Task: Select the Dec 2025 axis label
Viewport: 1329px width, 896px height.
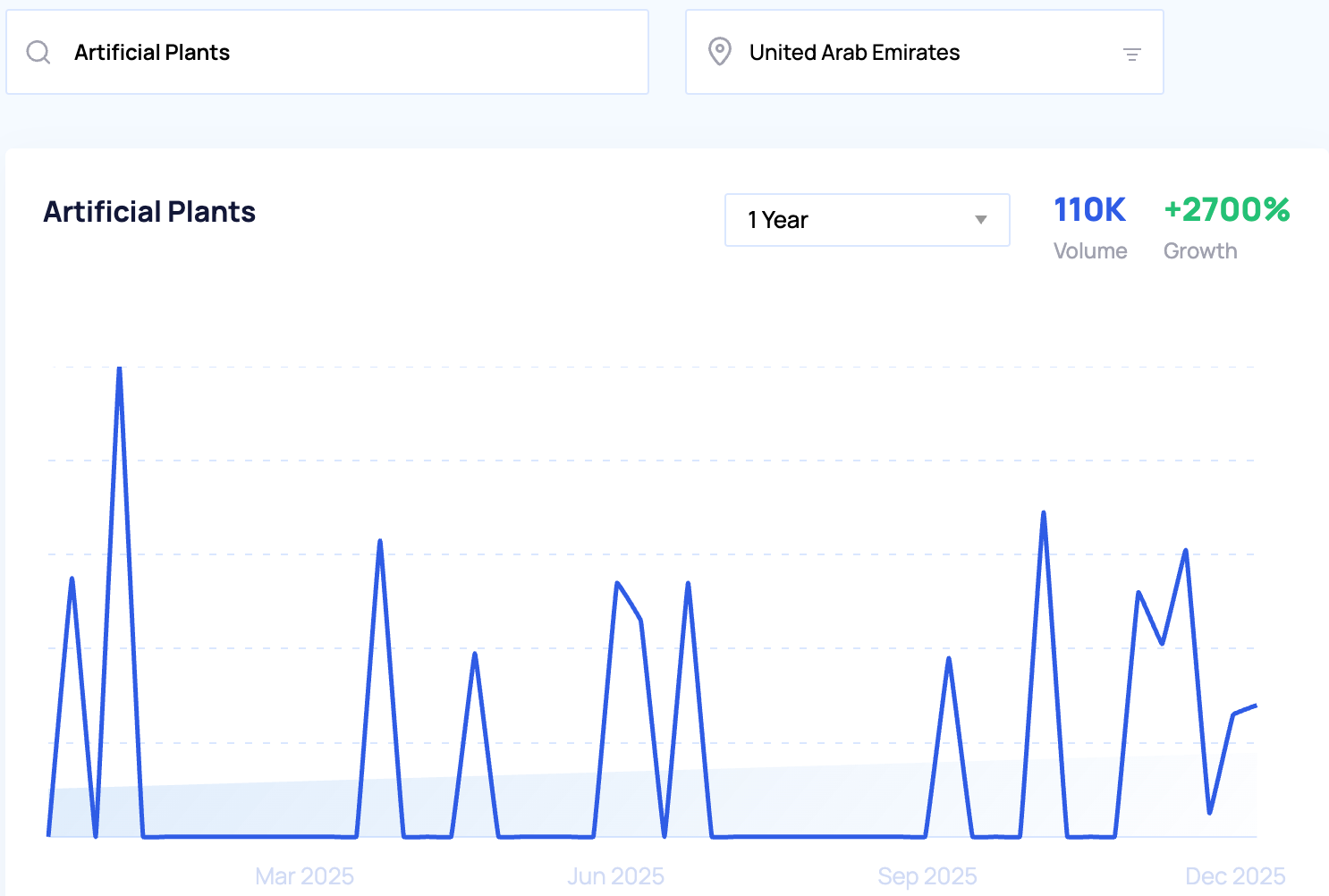Action: (1234, 875)
